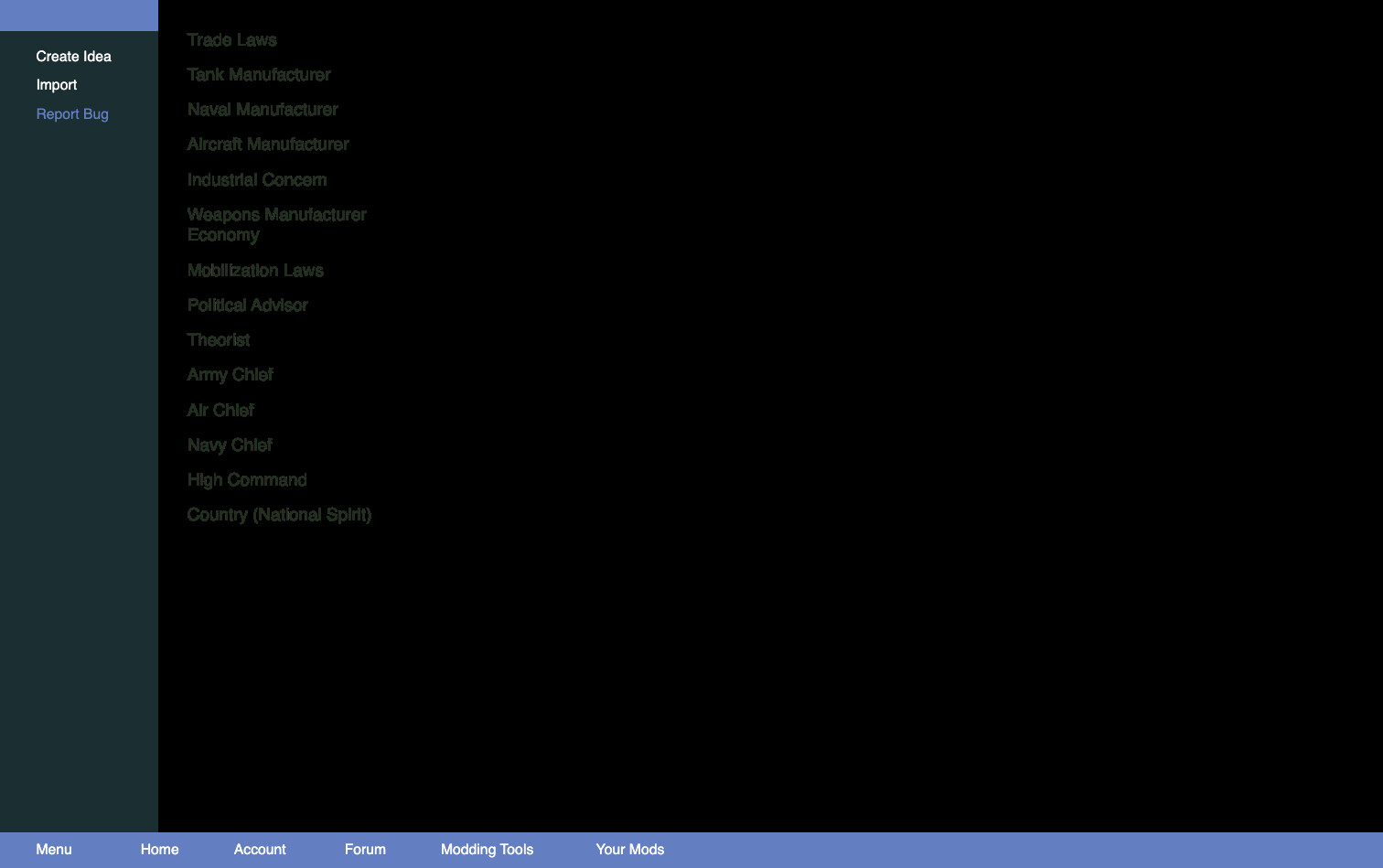Open Menu in the bottom navigation bar

[x=54, y=850]
